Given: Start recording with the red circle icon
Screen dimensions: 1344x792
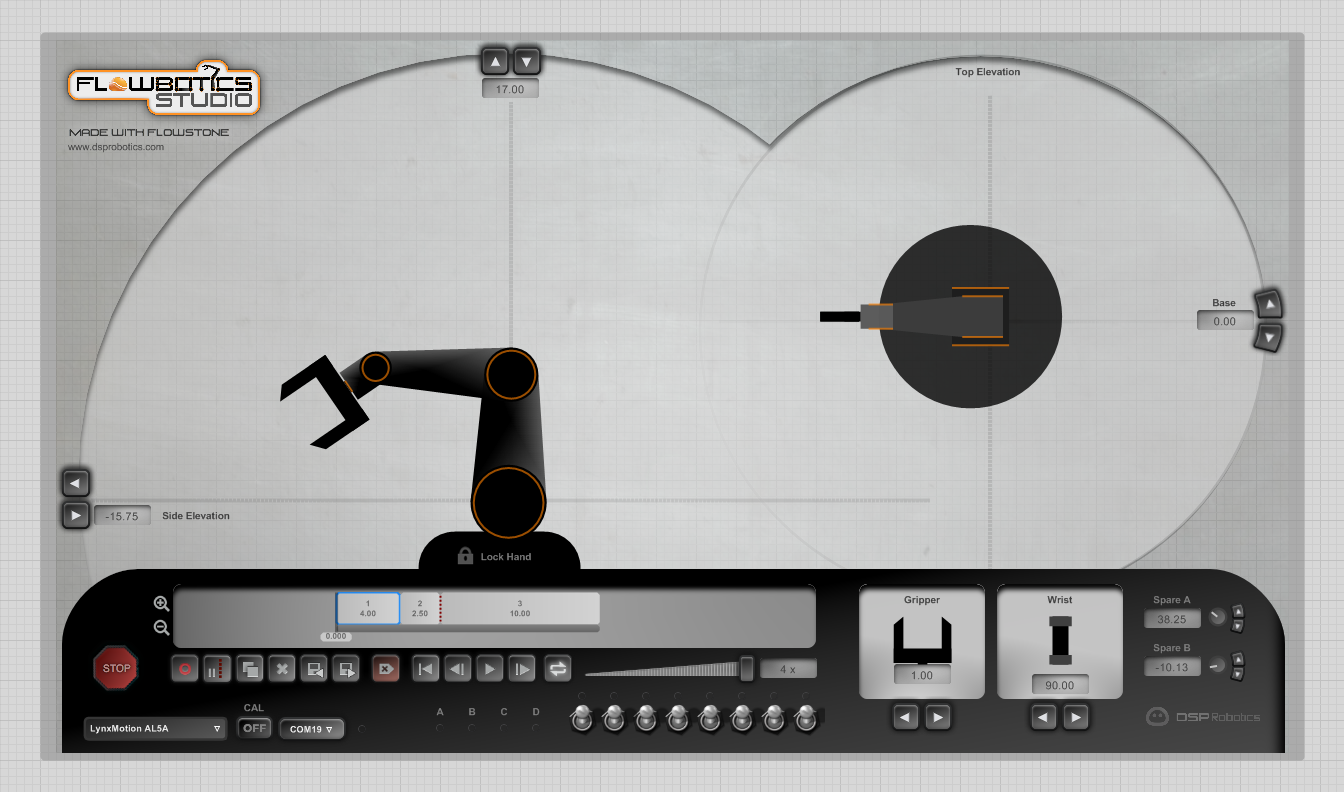Looking at the screenshot, I should pos(184,669).
